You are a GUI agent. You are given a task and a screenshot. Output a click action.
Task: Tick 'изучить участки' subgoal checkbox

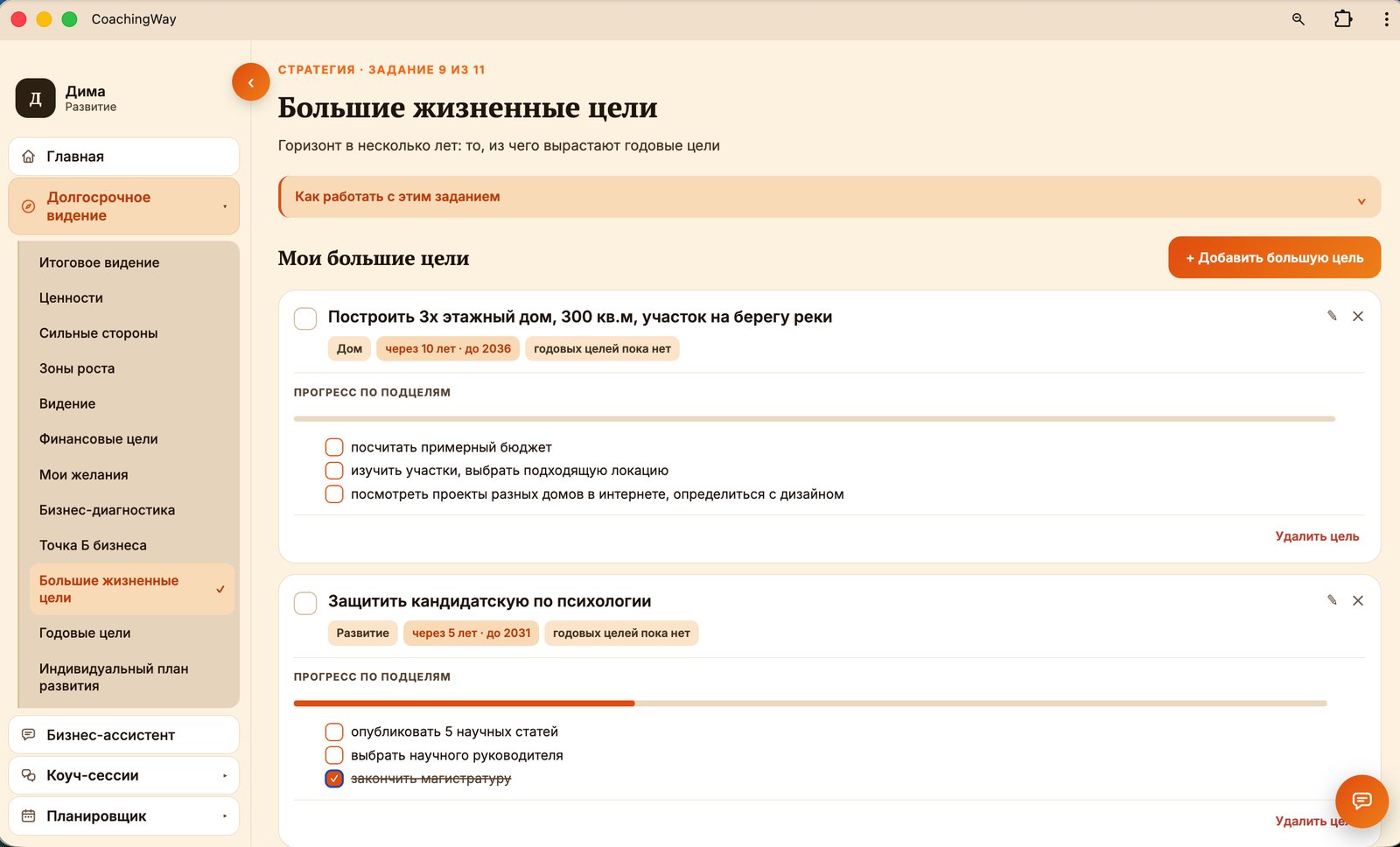click(x=334, y=471)
